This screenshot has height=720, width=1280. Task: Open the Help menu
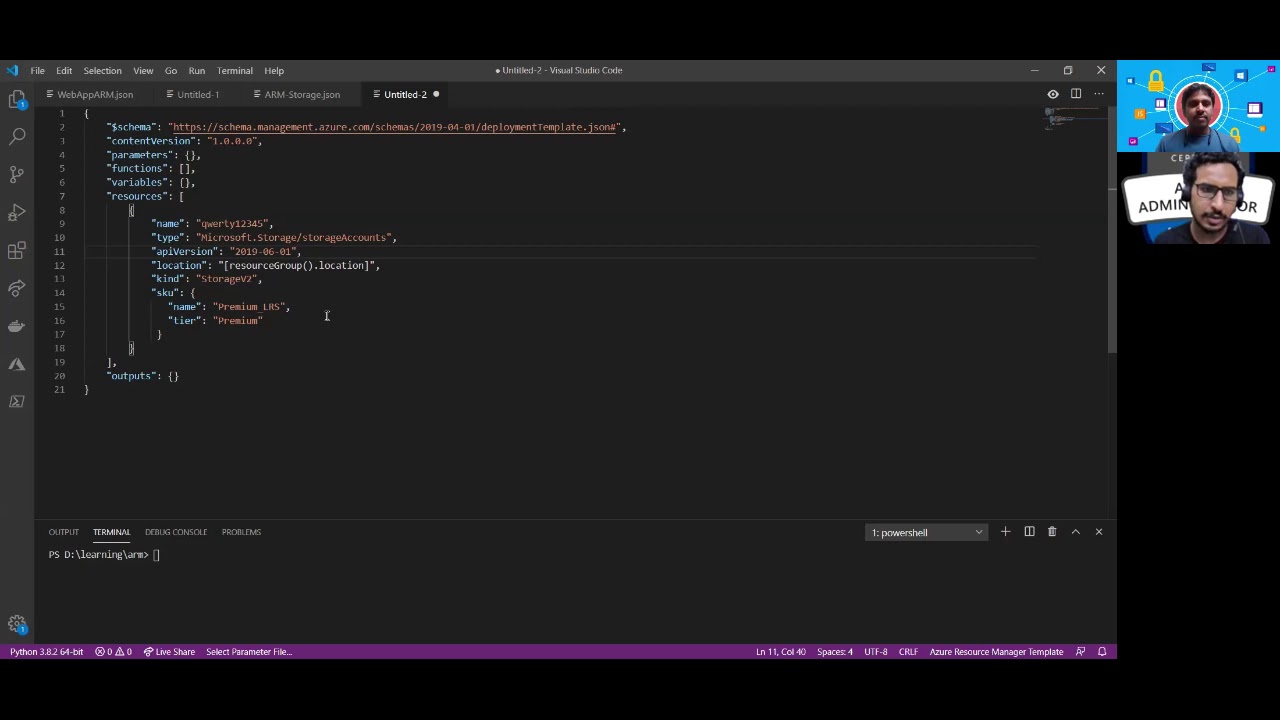tap(274, 70)
